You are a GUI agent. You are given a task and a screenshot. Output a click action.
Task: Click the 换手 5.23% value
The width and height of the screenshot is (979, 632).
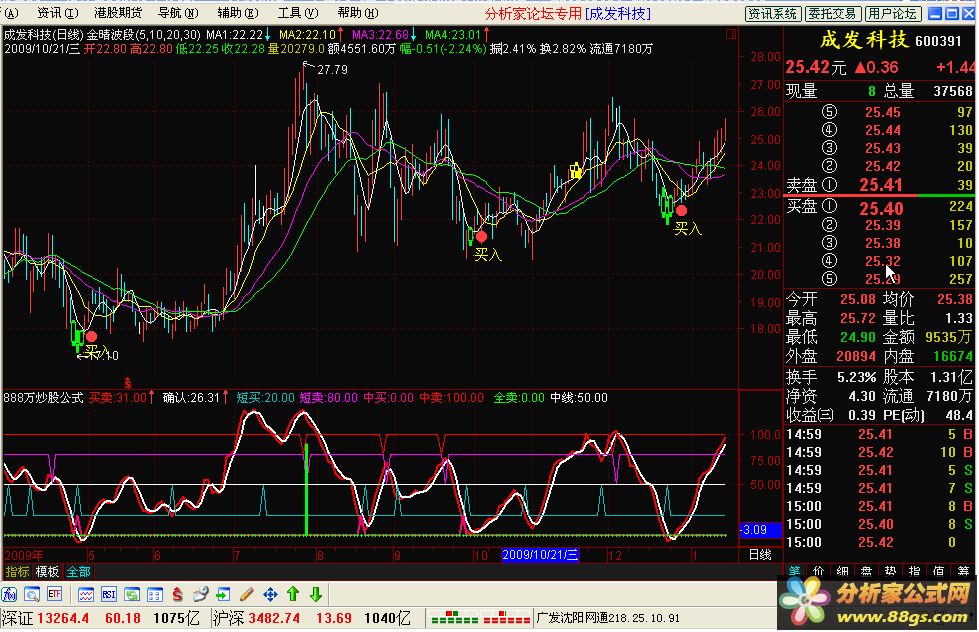(856, 377)
